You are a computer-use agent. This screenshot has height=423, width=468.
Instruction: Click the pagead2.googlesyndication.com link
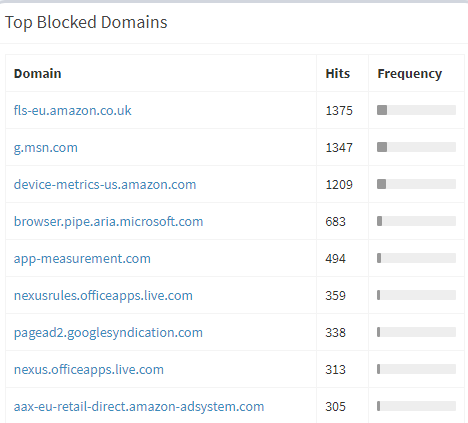(x=108, y=332)
